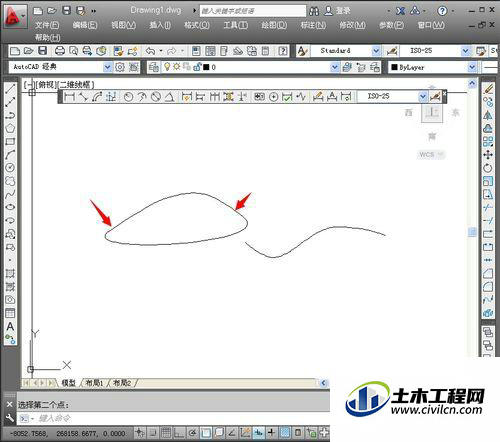This screenshot has height=442, width=500.
Task: Choose Center Mark dimension tool
Action: [273, 97]
